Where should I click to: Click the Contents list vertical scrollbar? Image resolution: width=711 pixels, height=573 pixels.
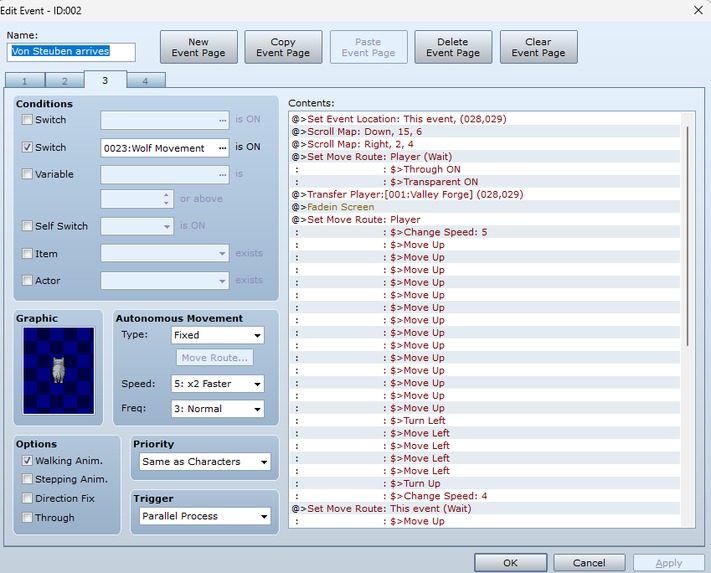(x=687, y=236)
